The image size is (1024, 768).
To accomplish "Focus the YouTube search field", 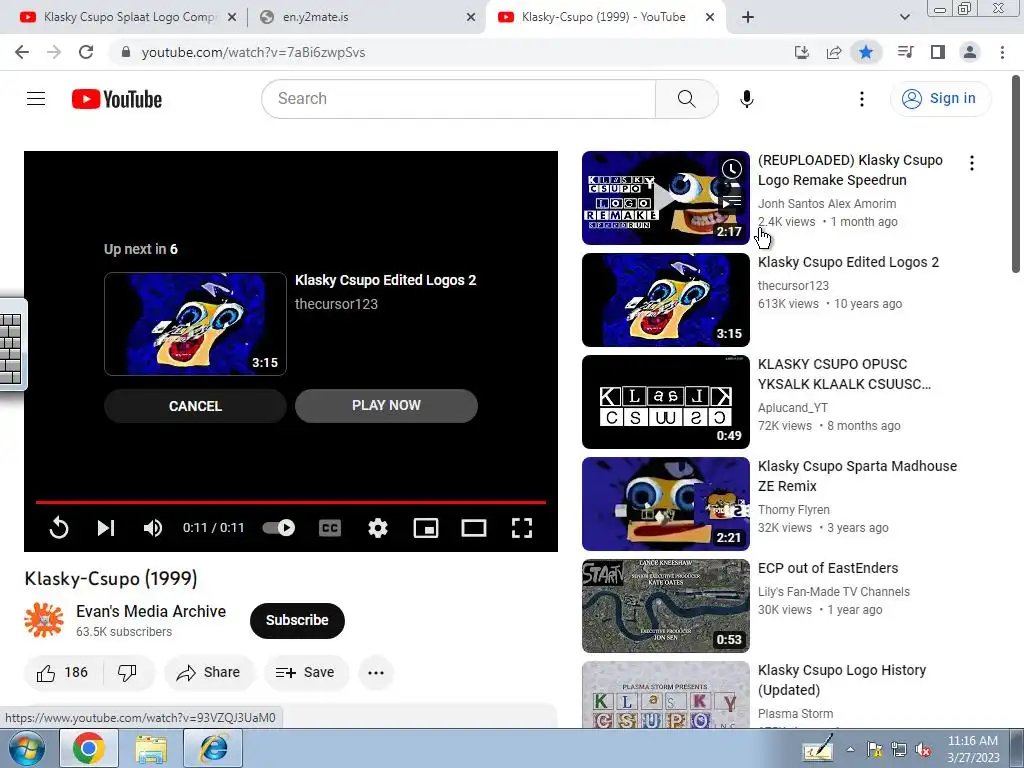I will click(x=458, y=99).
